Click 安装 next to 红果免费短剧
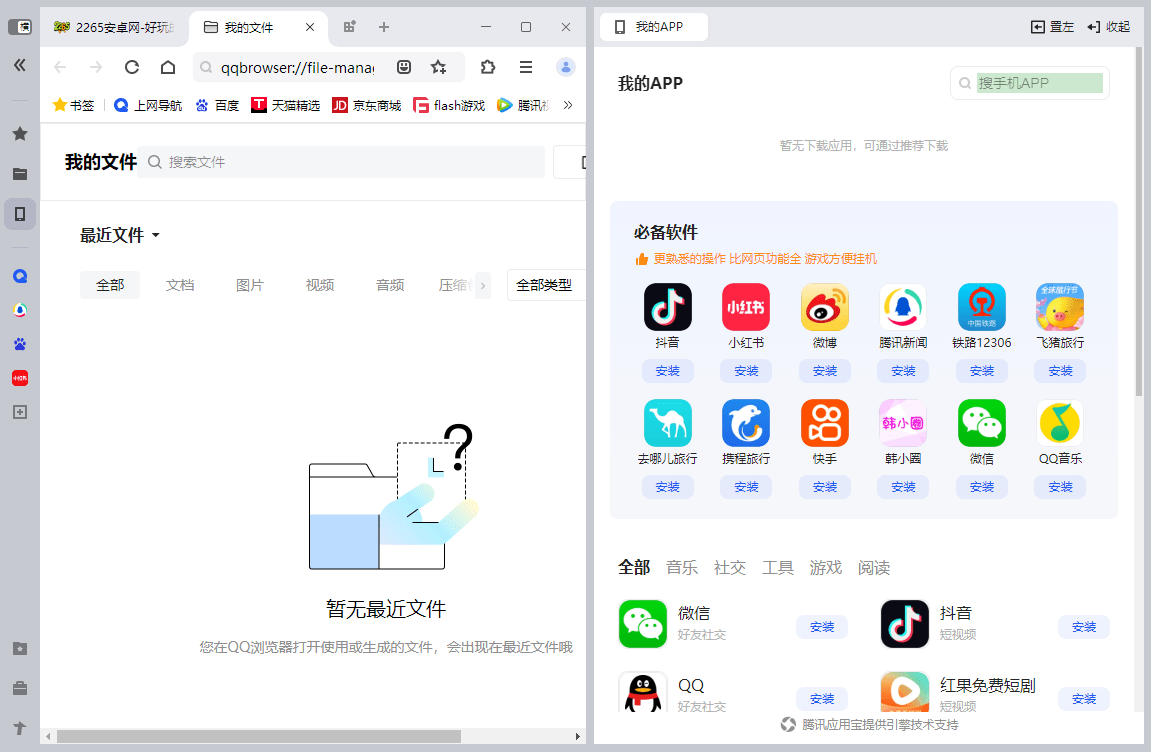The image size is (1151, 752). pos(1083,699)
